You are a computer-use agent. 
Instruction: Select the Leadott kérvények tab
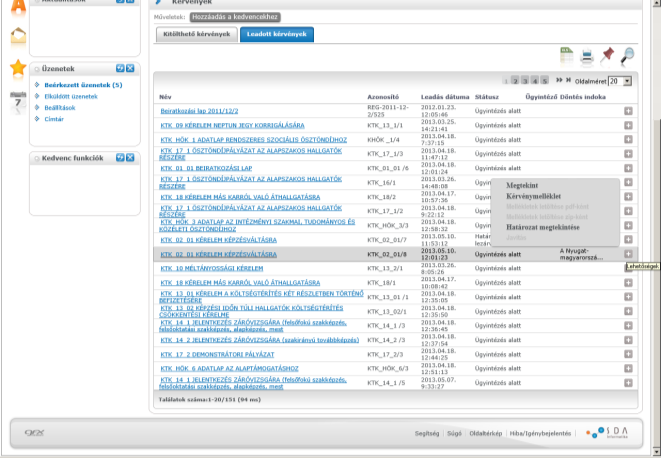pos(277,34)
